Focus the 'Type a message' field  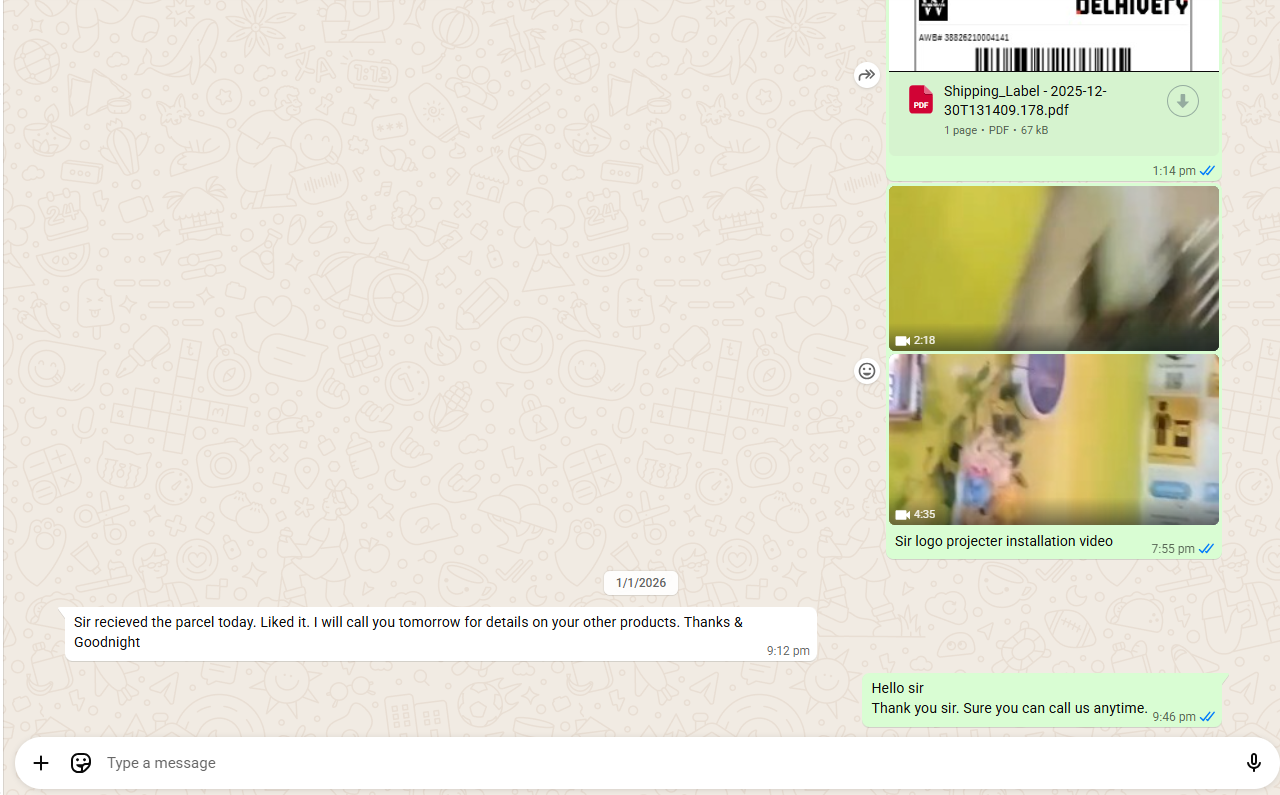click(x=660, y=763)
